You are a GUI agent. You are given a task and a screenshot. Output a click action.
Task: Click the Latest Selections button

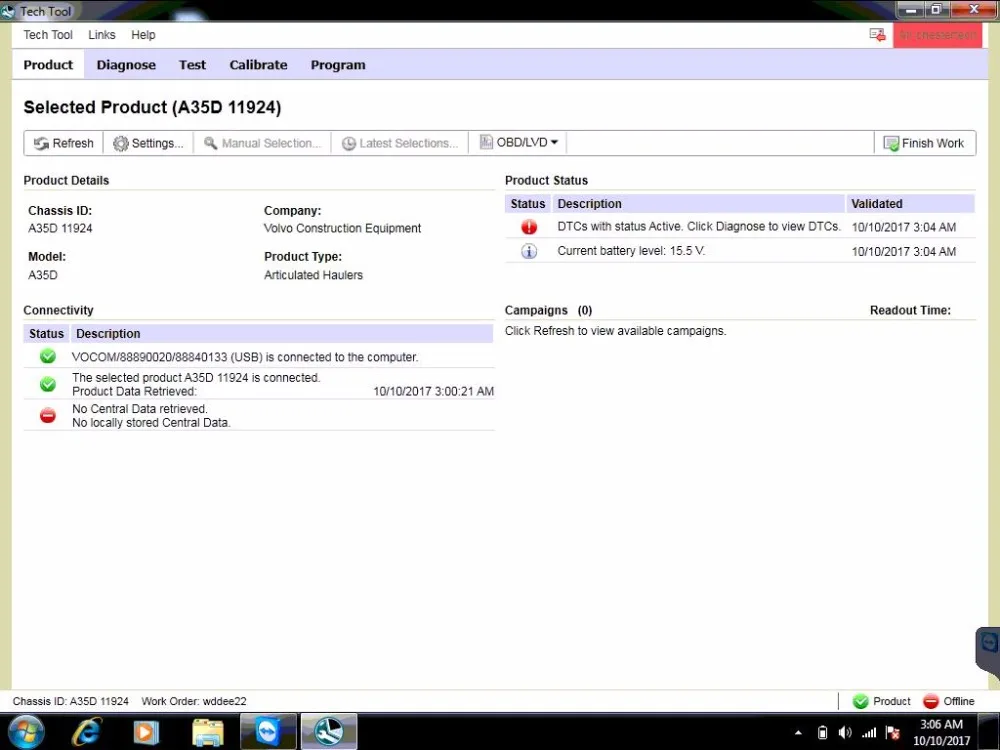(x=400, y=143)
